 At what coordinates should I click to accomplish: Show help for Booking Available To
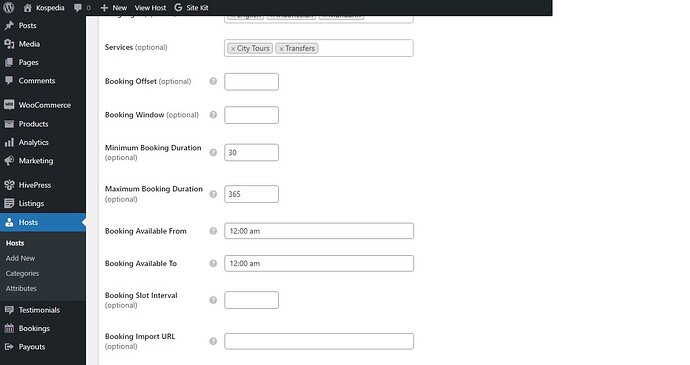[x=213, y=263]
